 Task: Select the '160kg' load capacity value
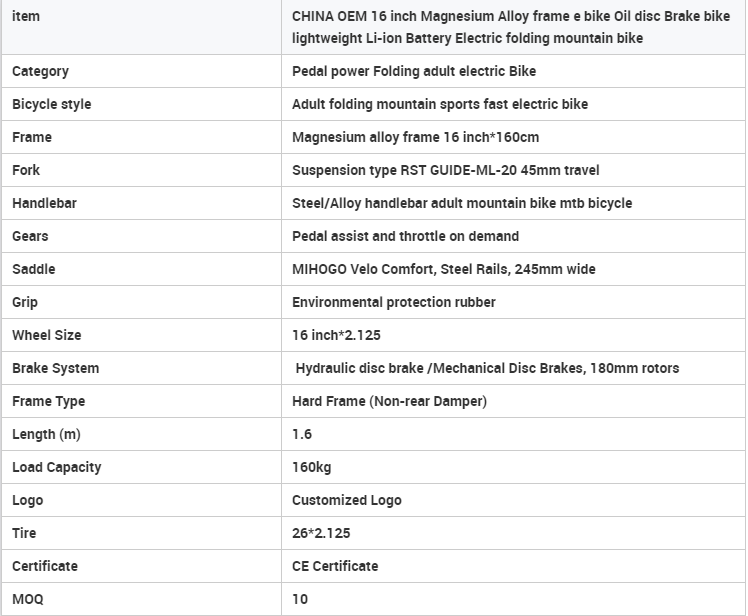[311, 467]
